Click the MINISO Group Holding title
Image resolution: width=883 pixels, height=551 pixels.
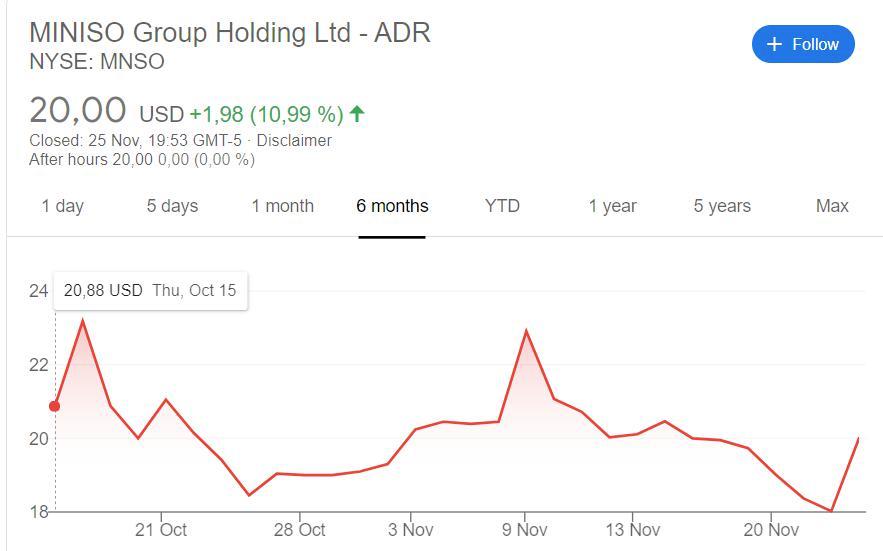(230, 32)
